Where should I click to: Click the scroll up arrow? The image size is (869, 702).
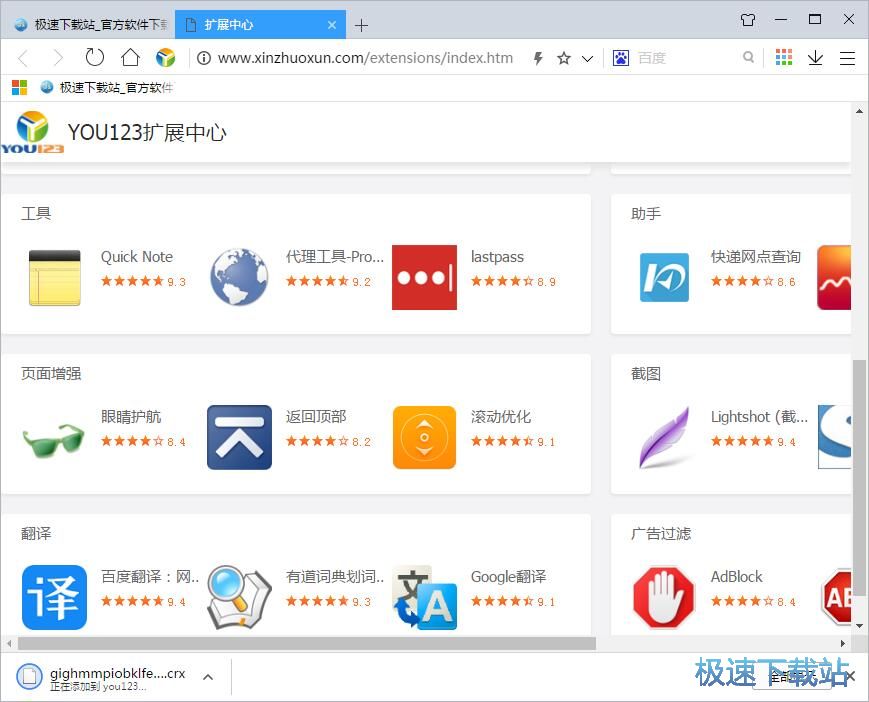tap(859, 111)
